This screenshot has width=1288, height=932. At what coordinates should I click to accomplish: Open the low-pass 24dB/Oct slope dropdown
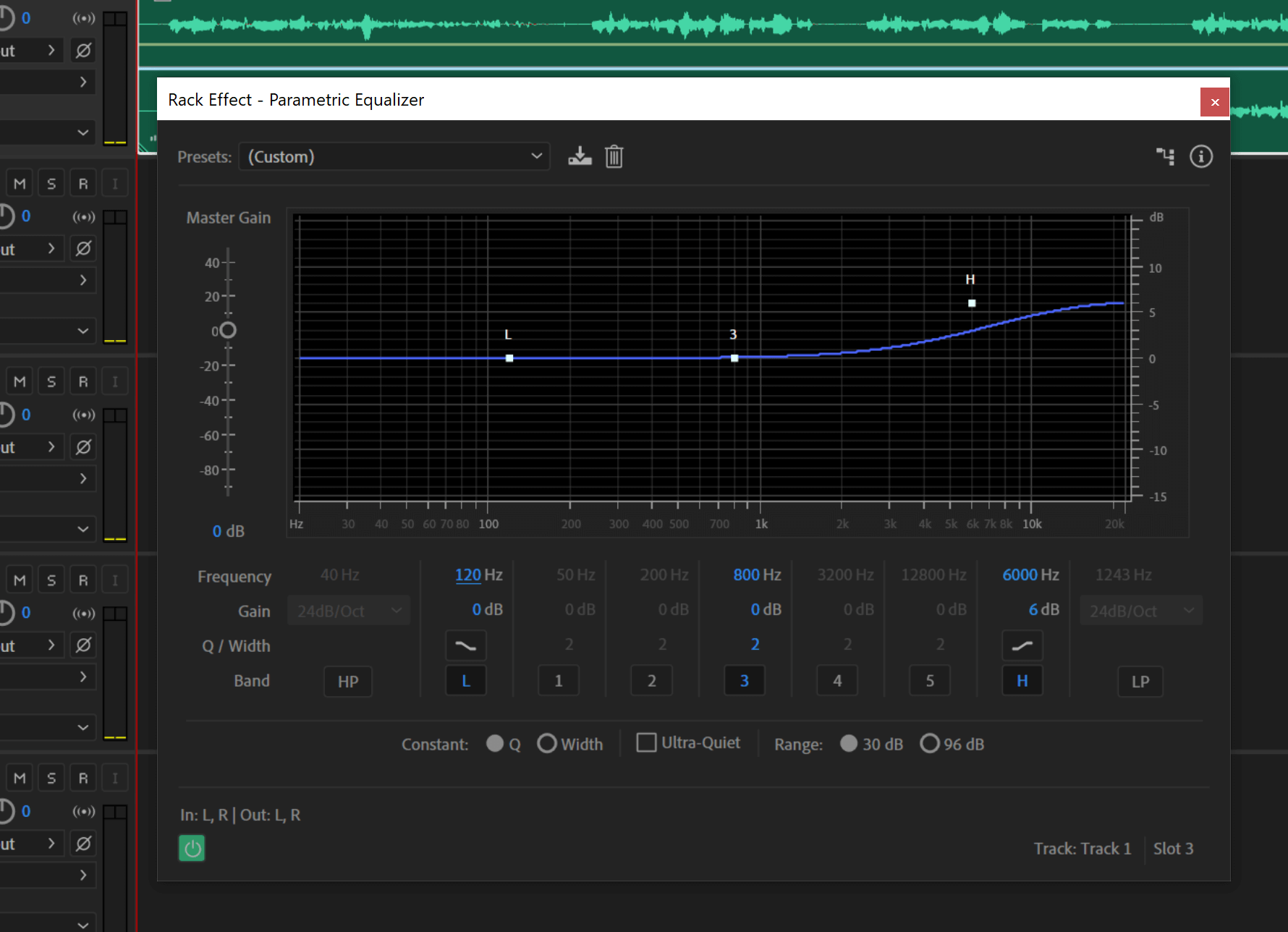pos(1141,611)
